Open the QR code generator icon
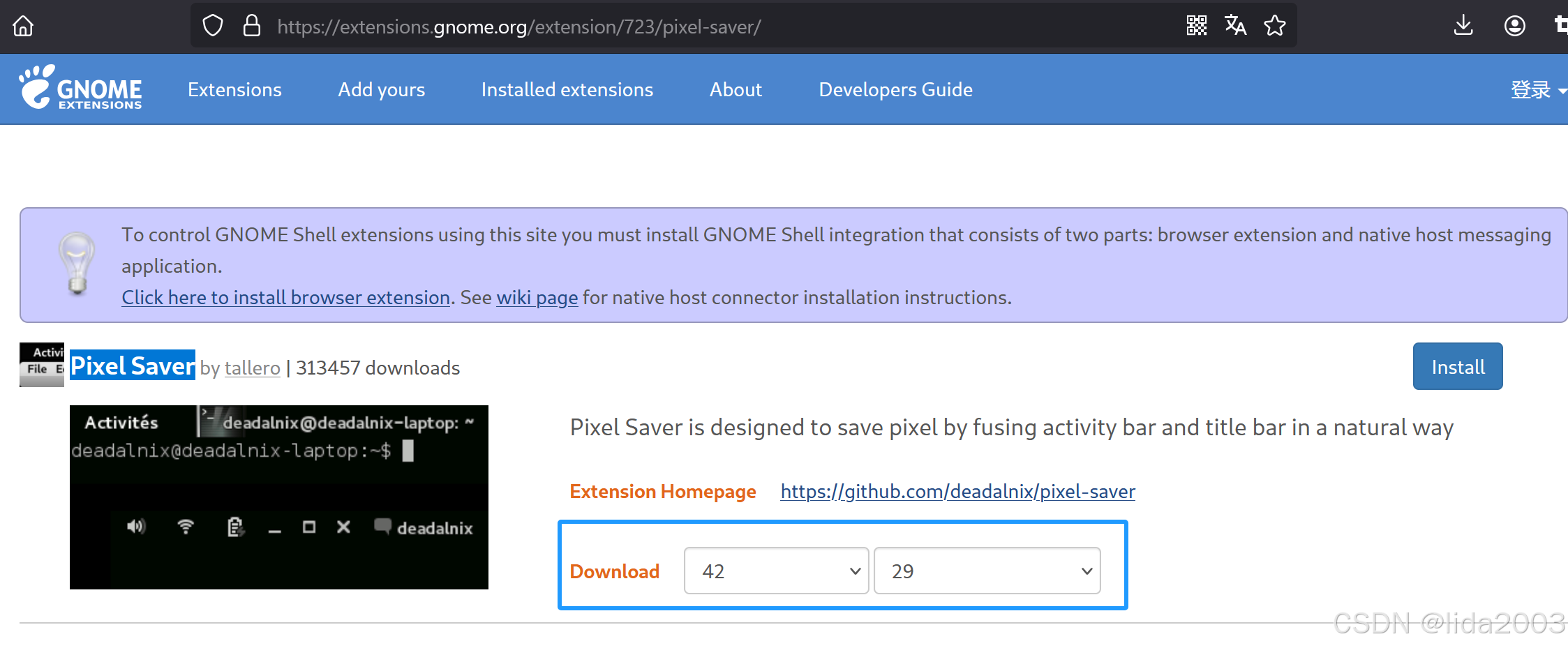Image resolution: width=1568 pixels, height=648 pixels. pos(1197,26)
